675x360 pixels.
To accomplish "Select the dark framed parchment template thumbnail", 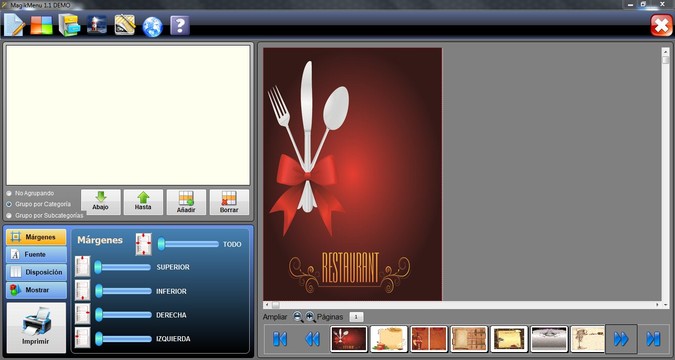I will click(x=509, y=339).
